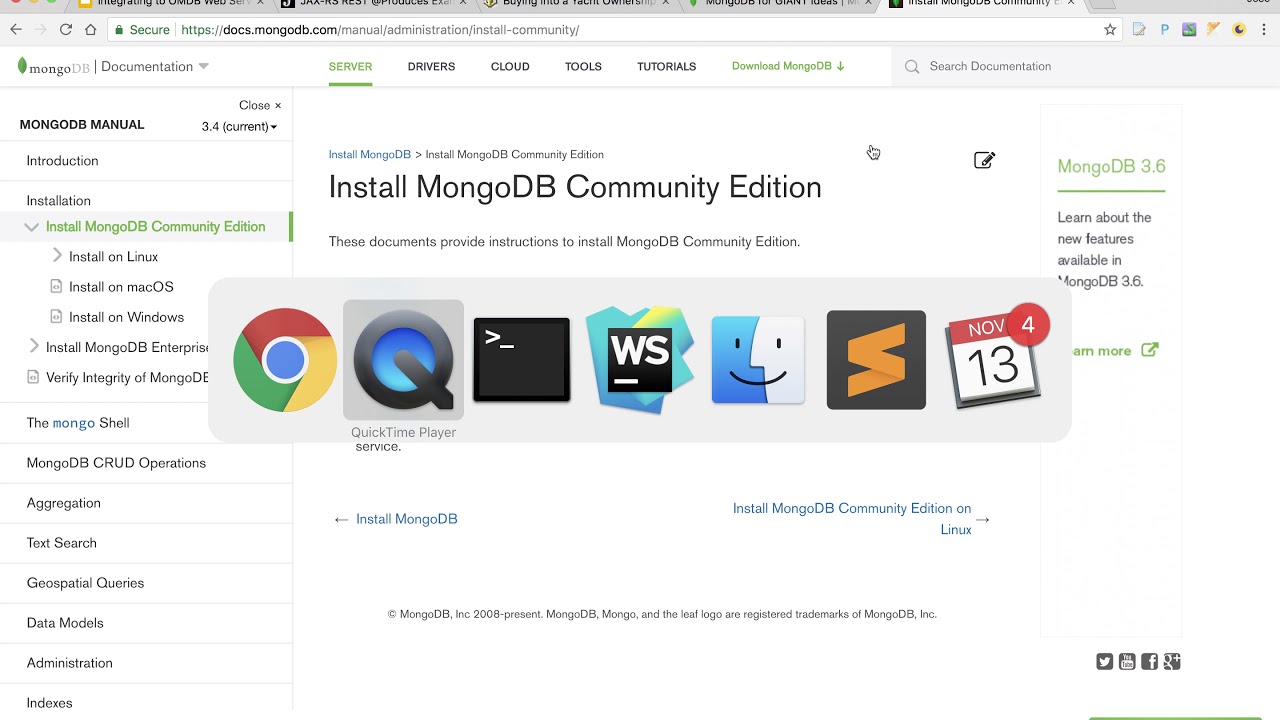Open the TOOLS tab
Image resolution: width=1280 pixels, height=720 pixels.
583,67
